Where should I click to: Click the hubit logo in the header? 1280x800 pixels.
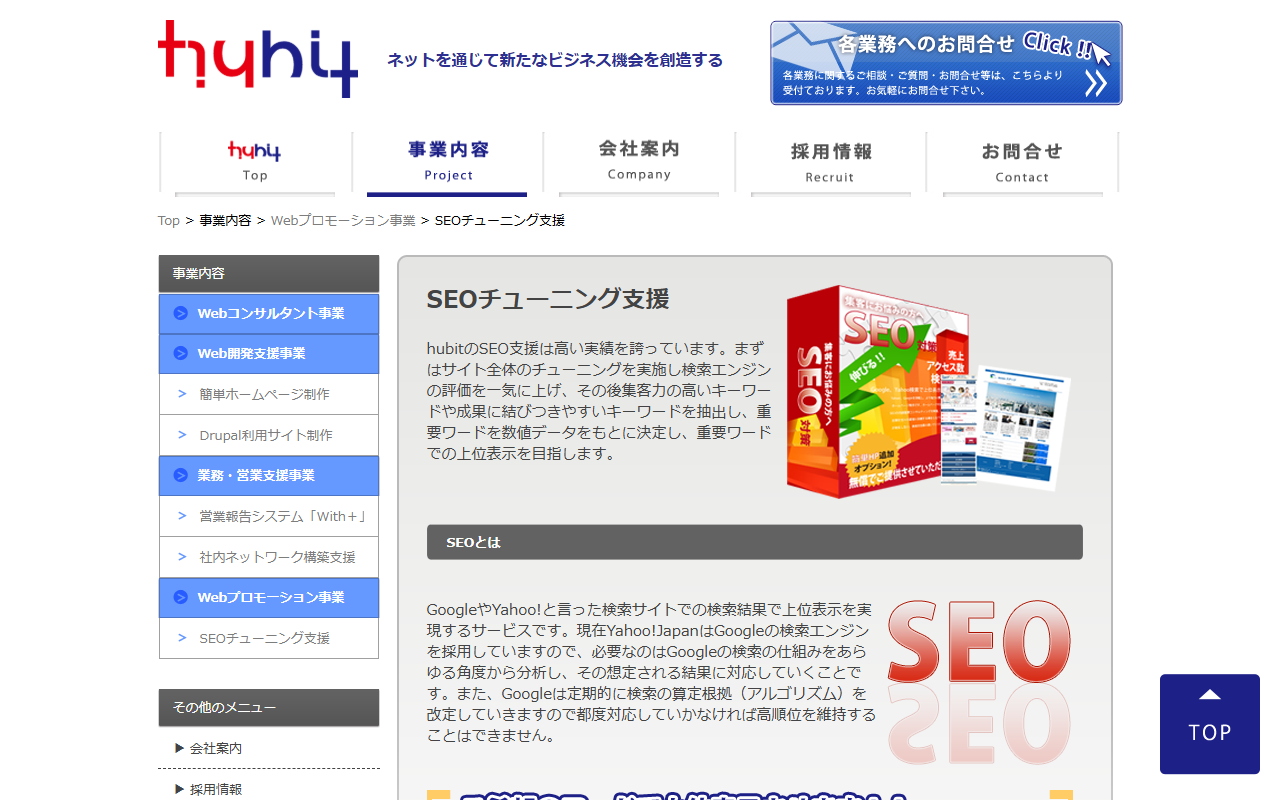click(x=258, y=59)
